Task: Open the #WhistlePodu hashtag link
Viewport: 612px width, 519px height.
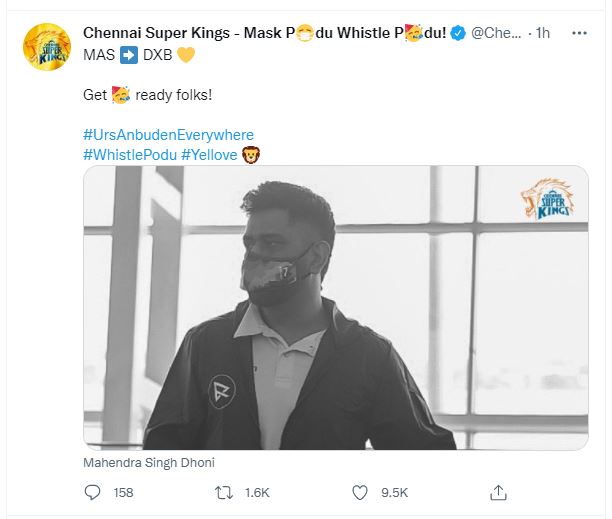Action: (x=130, y=154)
